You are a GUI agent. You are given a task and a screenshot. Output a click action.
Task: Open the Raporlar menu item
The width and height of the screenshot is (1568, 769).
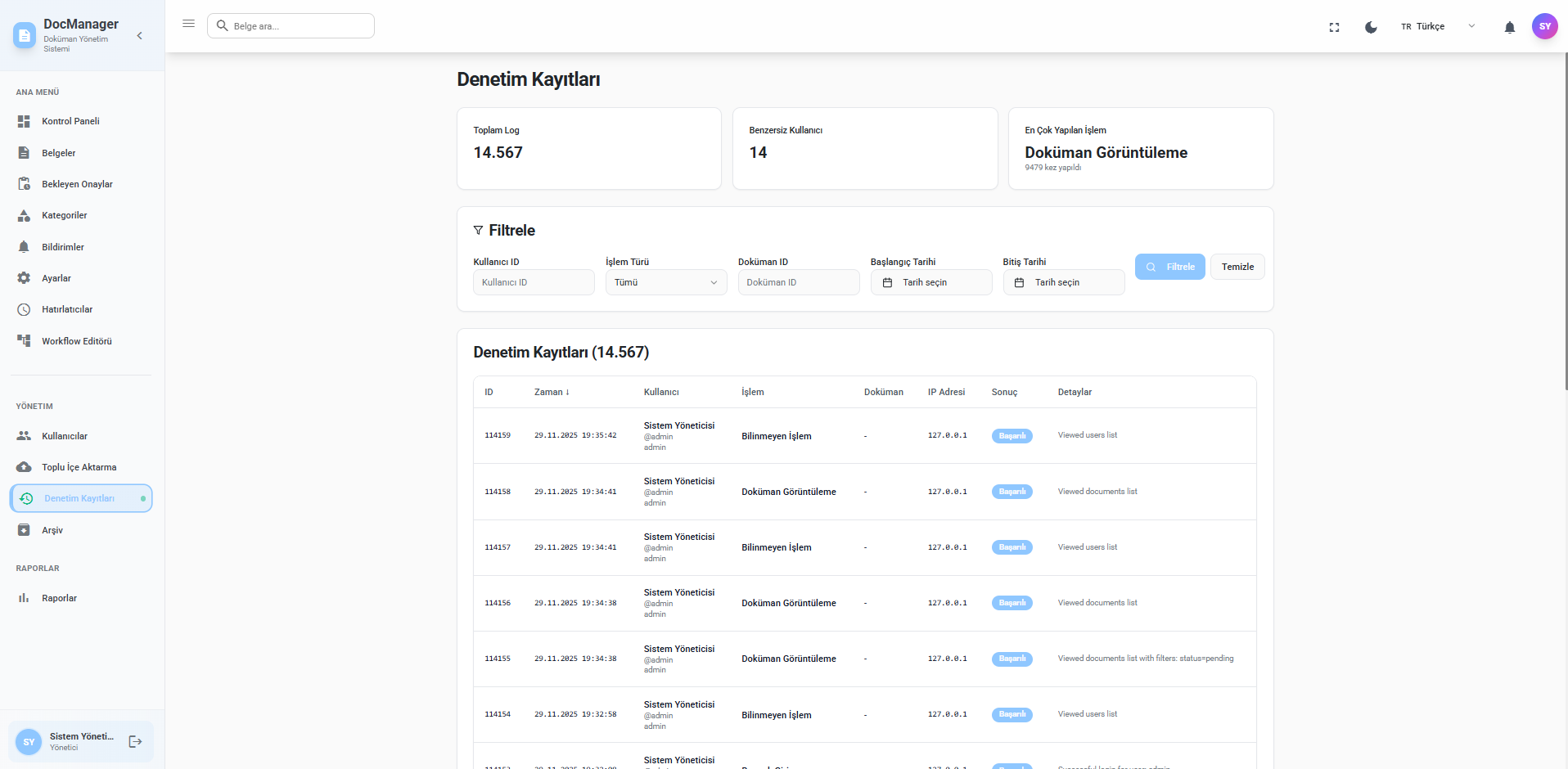click(x=61, y=598)
